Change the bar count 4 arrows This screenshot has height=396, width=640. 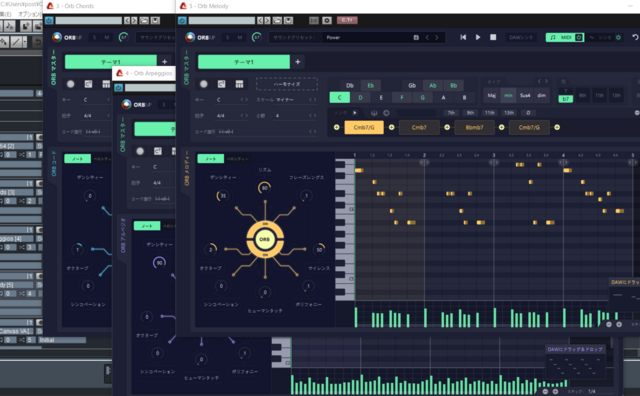[x=312, y=116]
